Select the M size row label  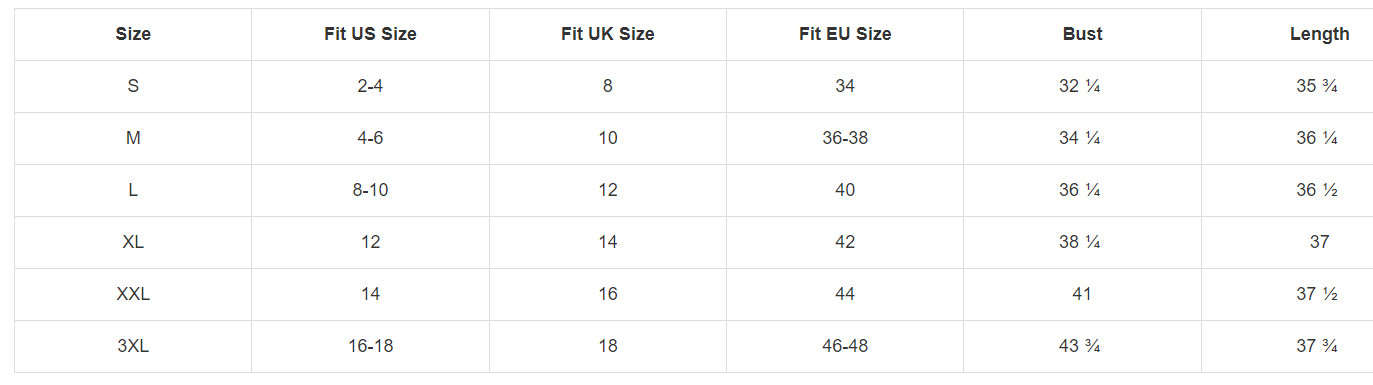click(133, 138)
